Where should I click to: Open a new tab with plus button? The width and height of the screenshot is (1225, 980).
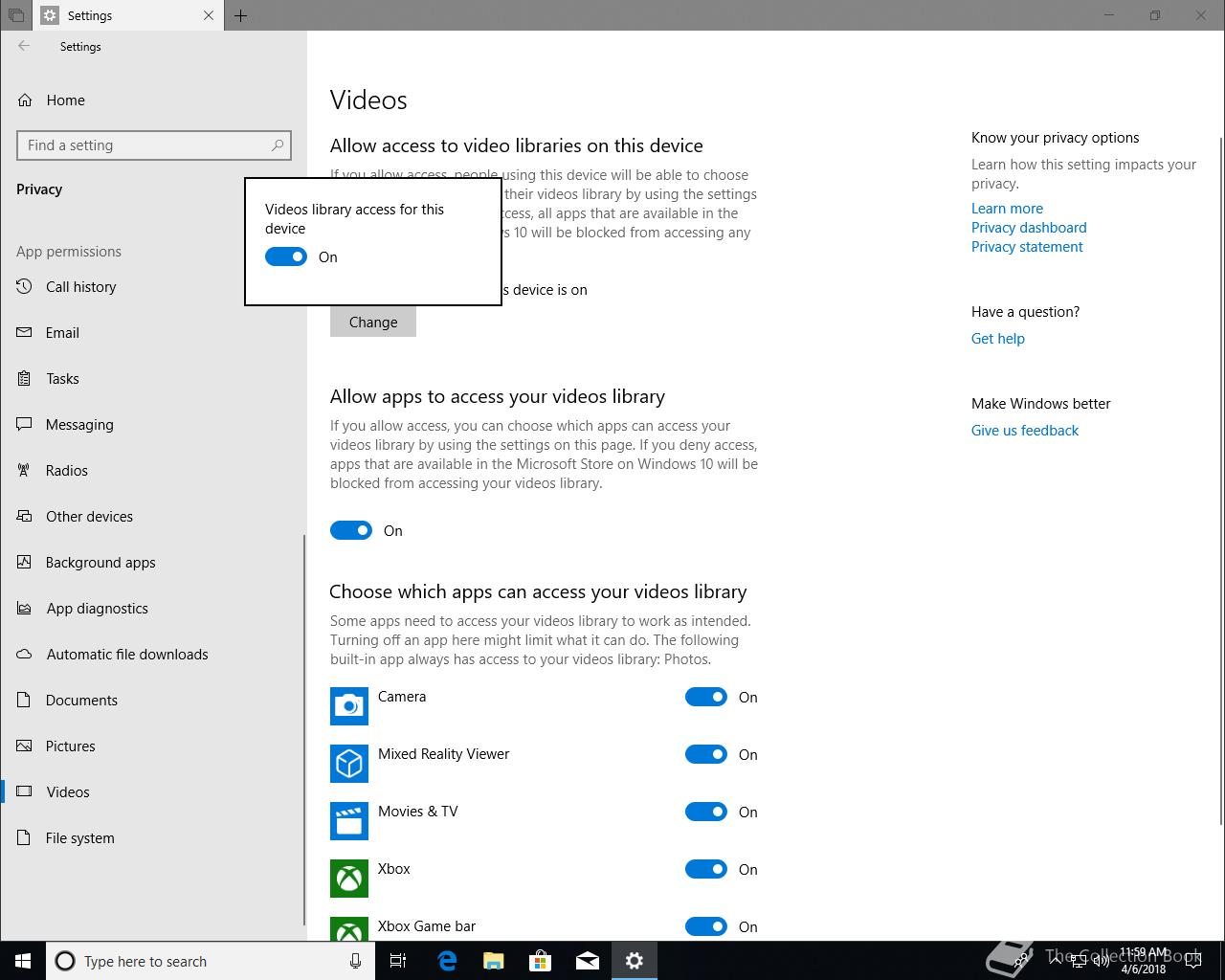coord(241,15)
